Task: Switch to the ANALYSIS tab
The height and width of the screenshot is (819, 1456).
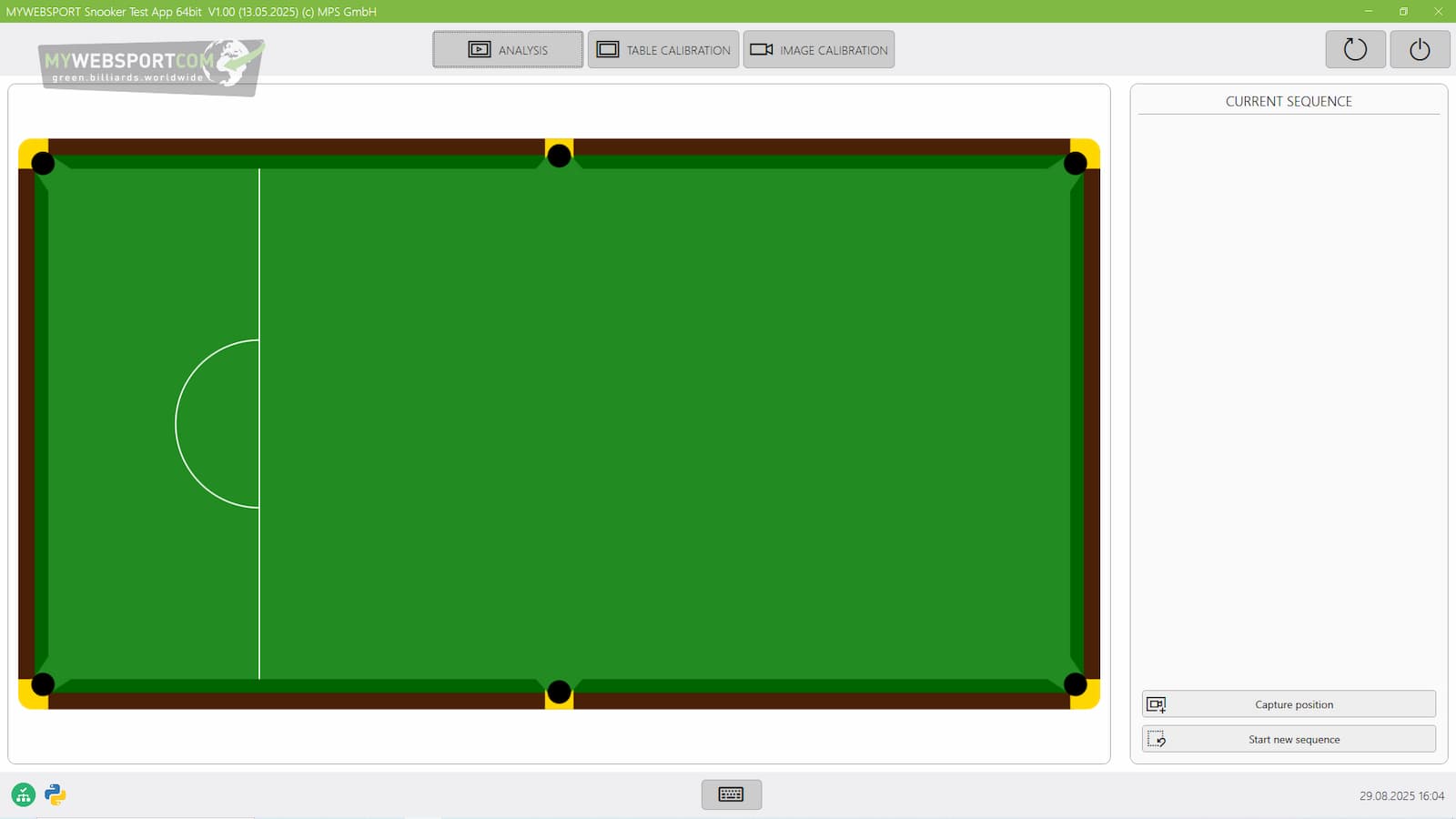Action: (x=508, y=50)
